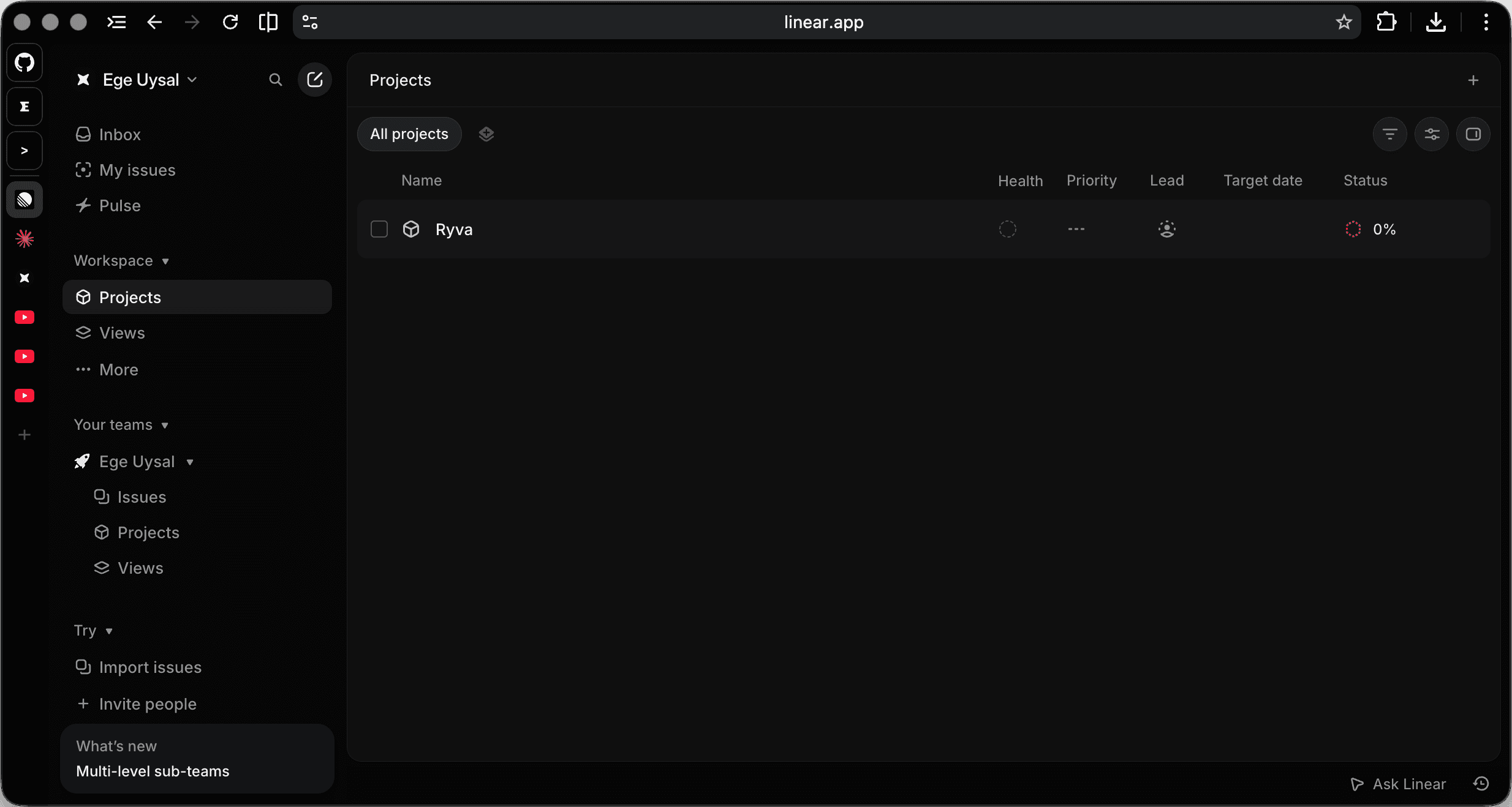
Task: Assign a lead for the Ryva project
Action: pos(1166,229)
